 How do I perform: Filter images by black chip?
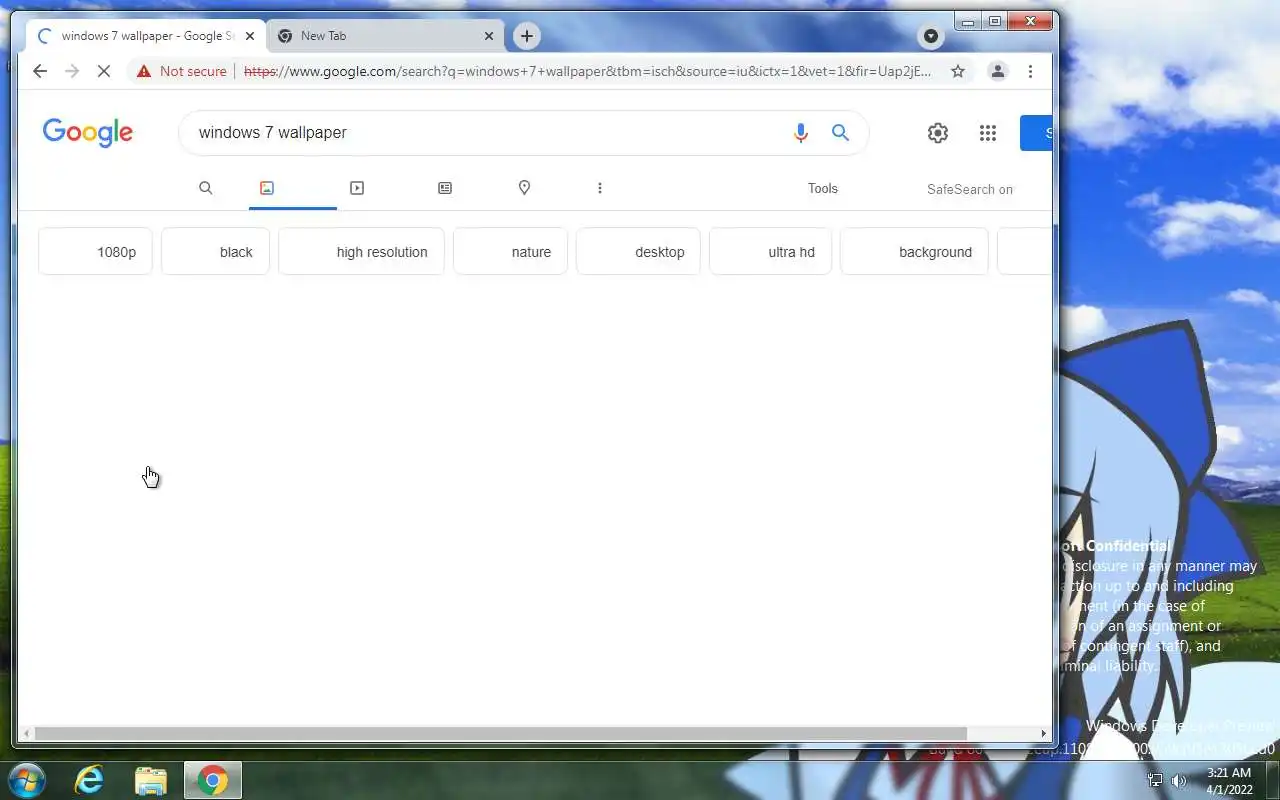[x=215, y=252]
